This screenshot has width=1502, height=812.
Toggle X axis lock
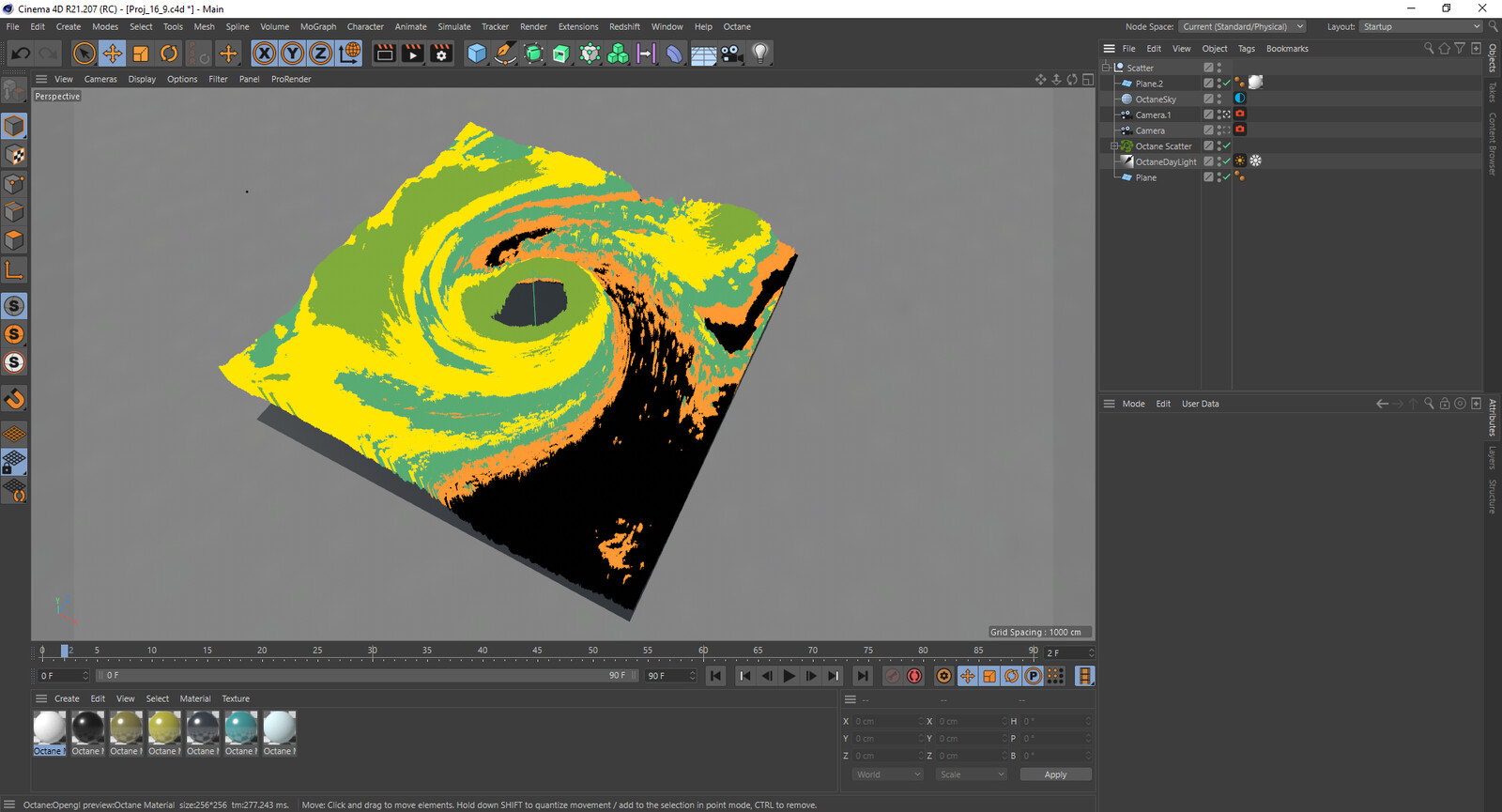pyautogui.click(x=265, y=54)
